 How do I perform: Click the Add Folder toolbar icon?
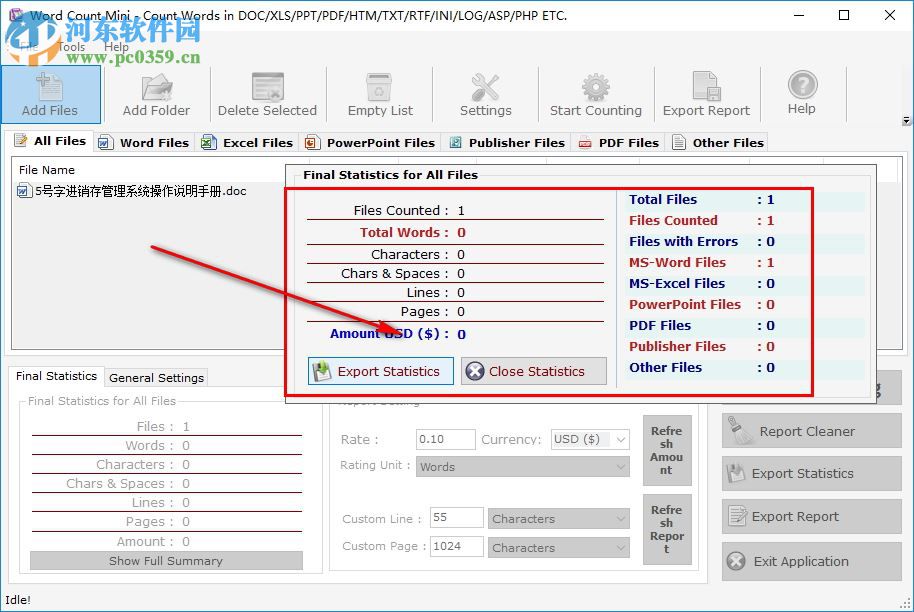pos(156,86)
